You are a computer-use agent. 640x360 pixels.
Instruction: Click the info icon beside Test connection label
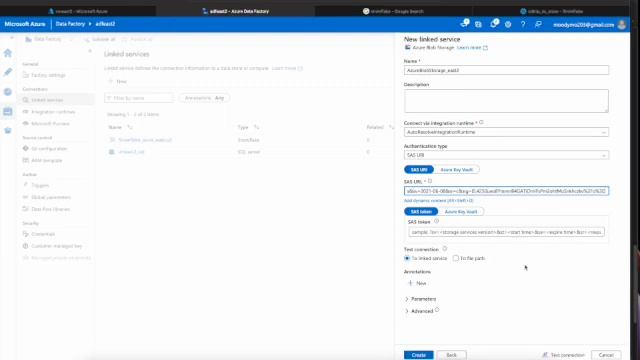[444, 249]
